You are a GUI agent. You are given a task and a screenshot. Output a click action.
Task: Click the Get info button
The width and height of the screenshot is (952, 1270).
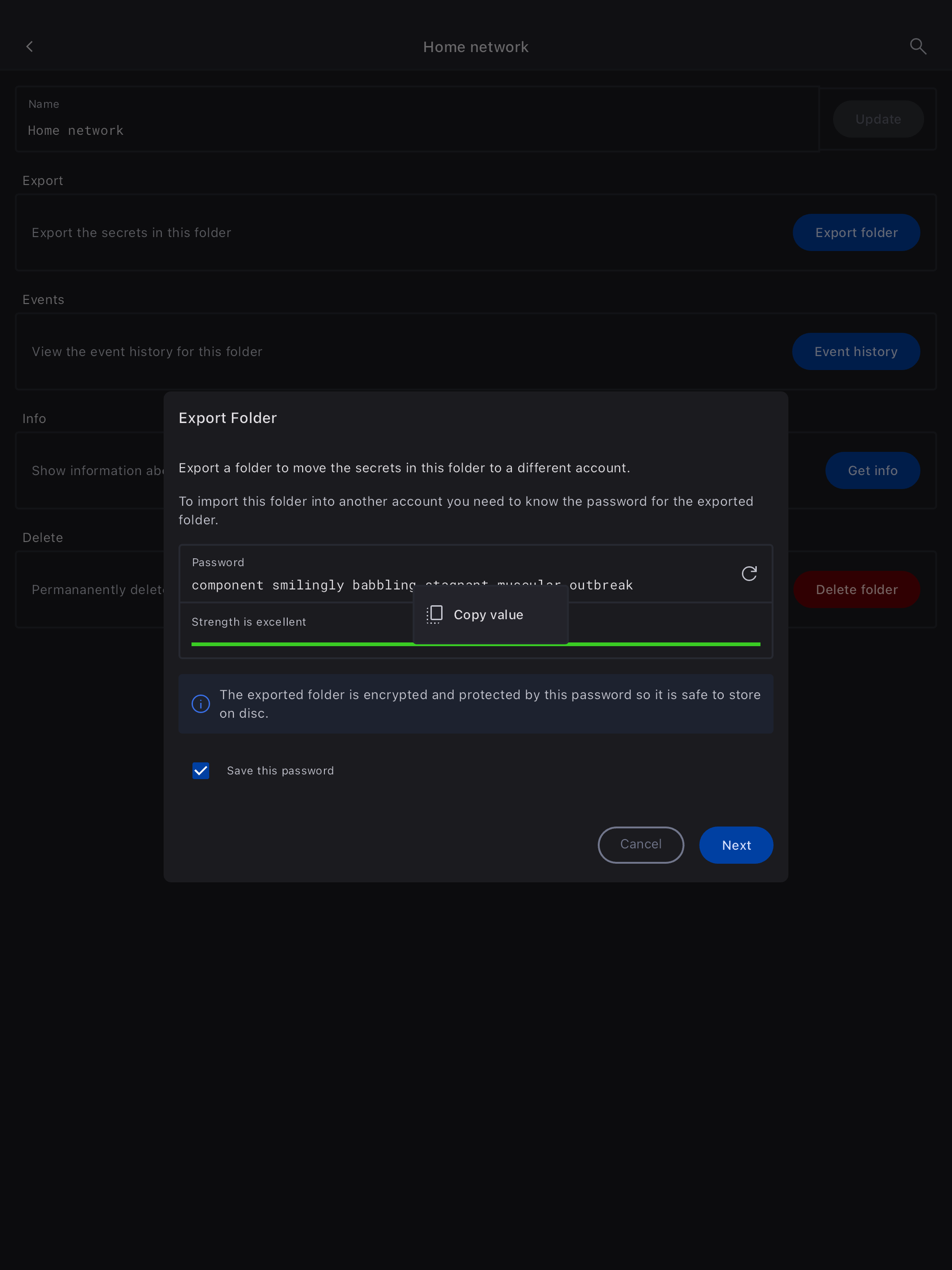click(872, 471)
